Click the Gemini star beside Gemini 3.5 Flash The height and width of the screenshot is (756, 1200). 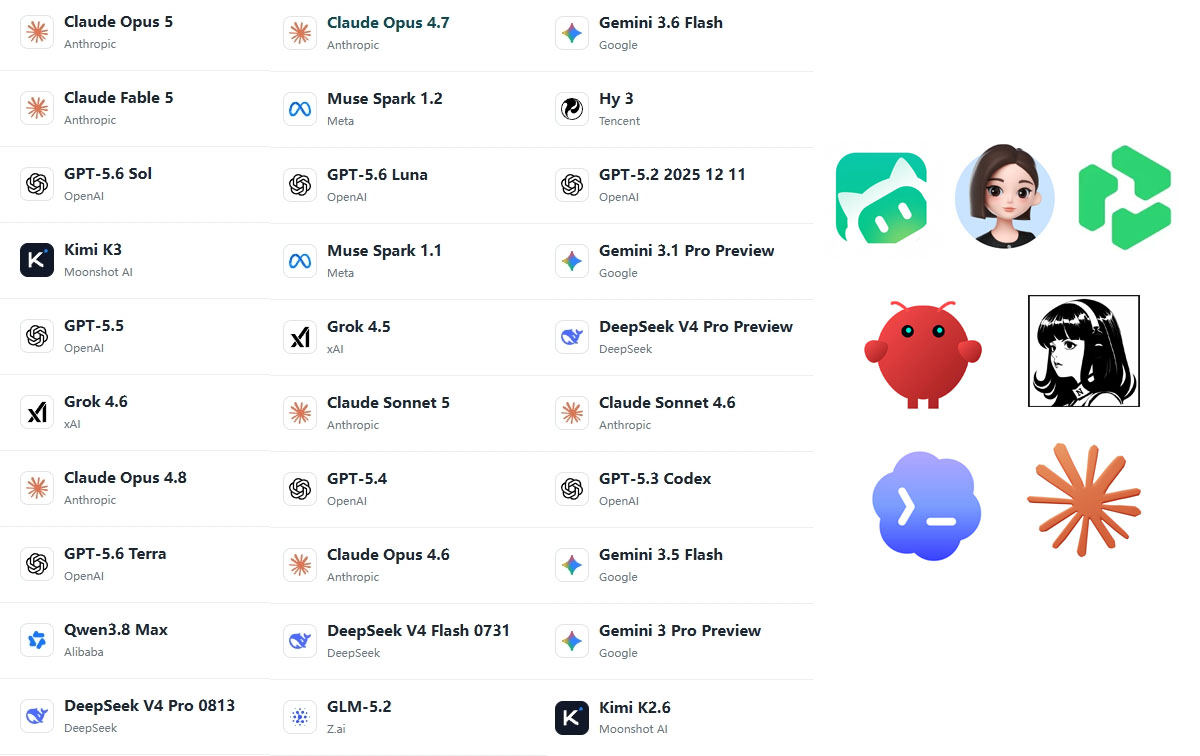[572, 564]
